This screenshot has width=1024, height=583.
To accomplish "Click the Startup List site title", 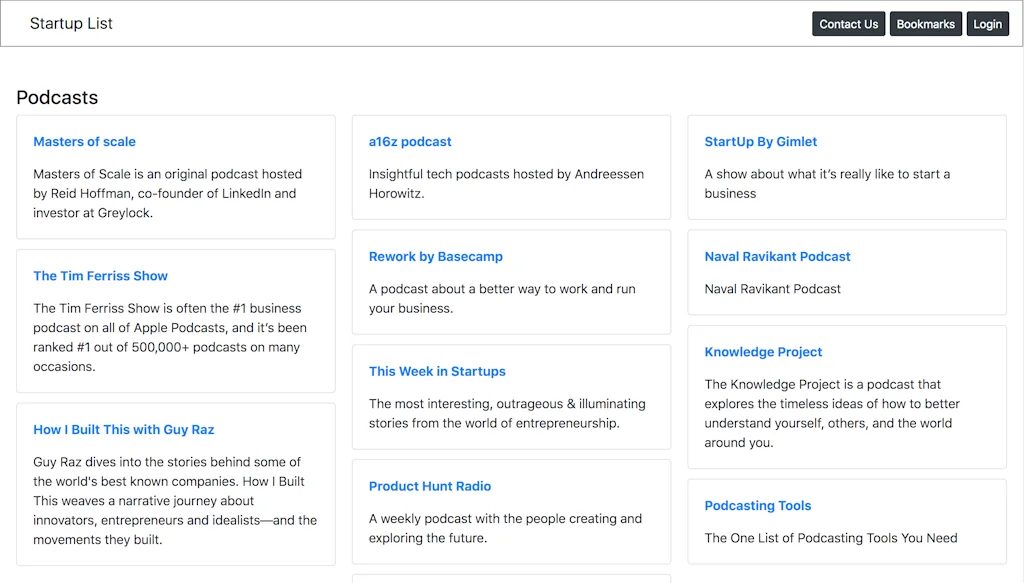I will [71, 23].
